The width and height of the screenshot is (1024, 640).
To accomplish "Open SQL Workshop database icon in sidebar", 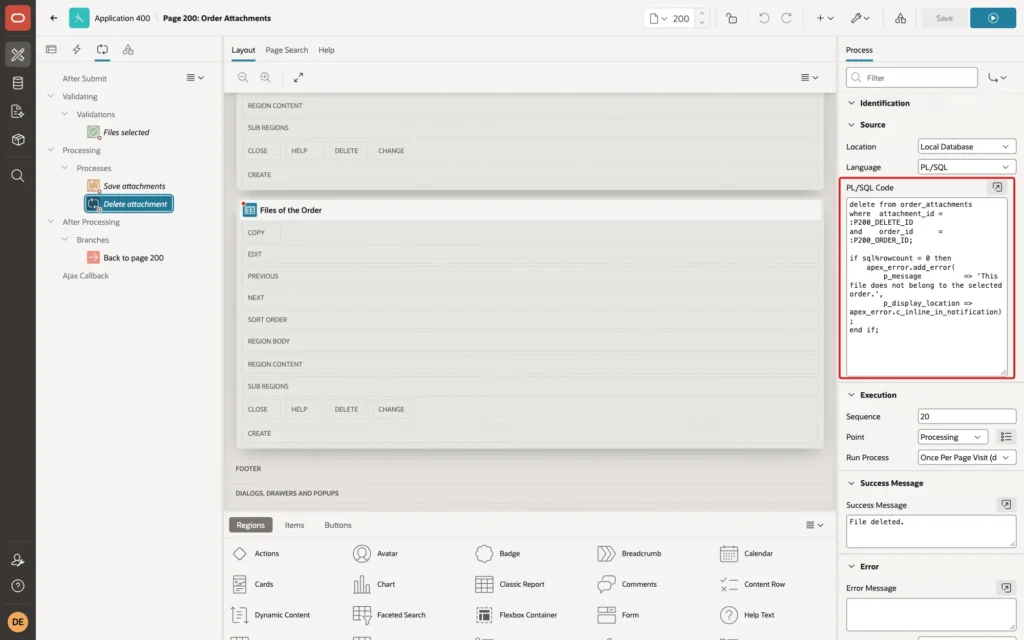I will tap(18, 83).
